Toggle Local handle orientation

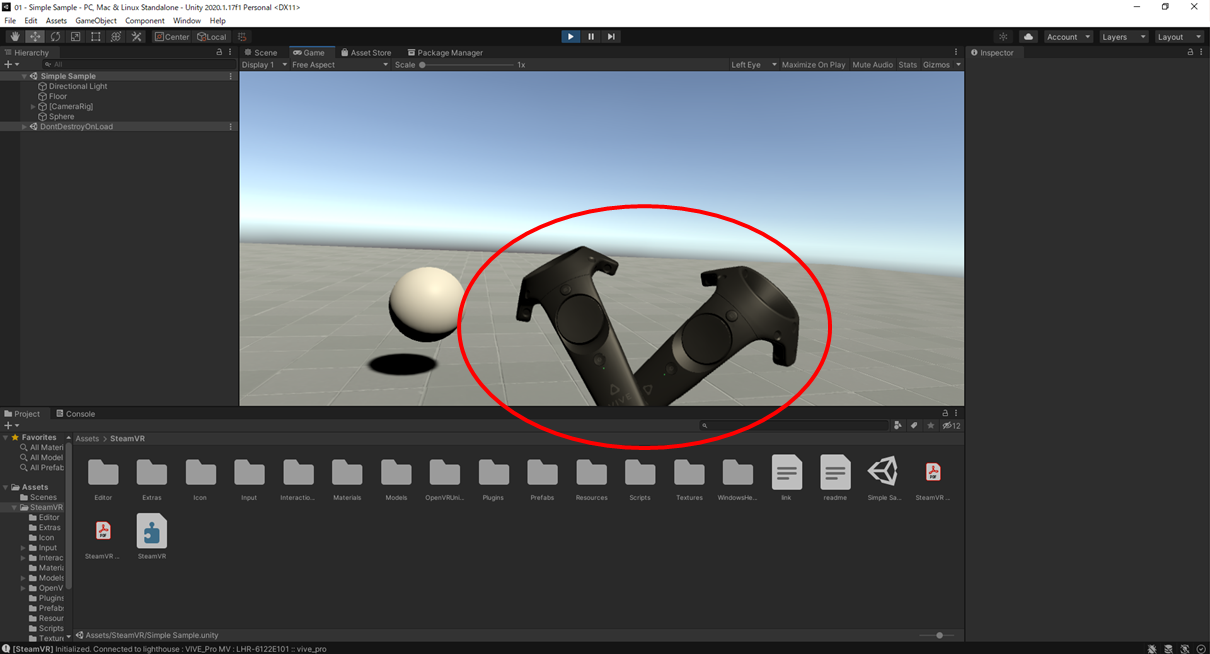click(x=211, y=36)
